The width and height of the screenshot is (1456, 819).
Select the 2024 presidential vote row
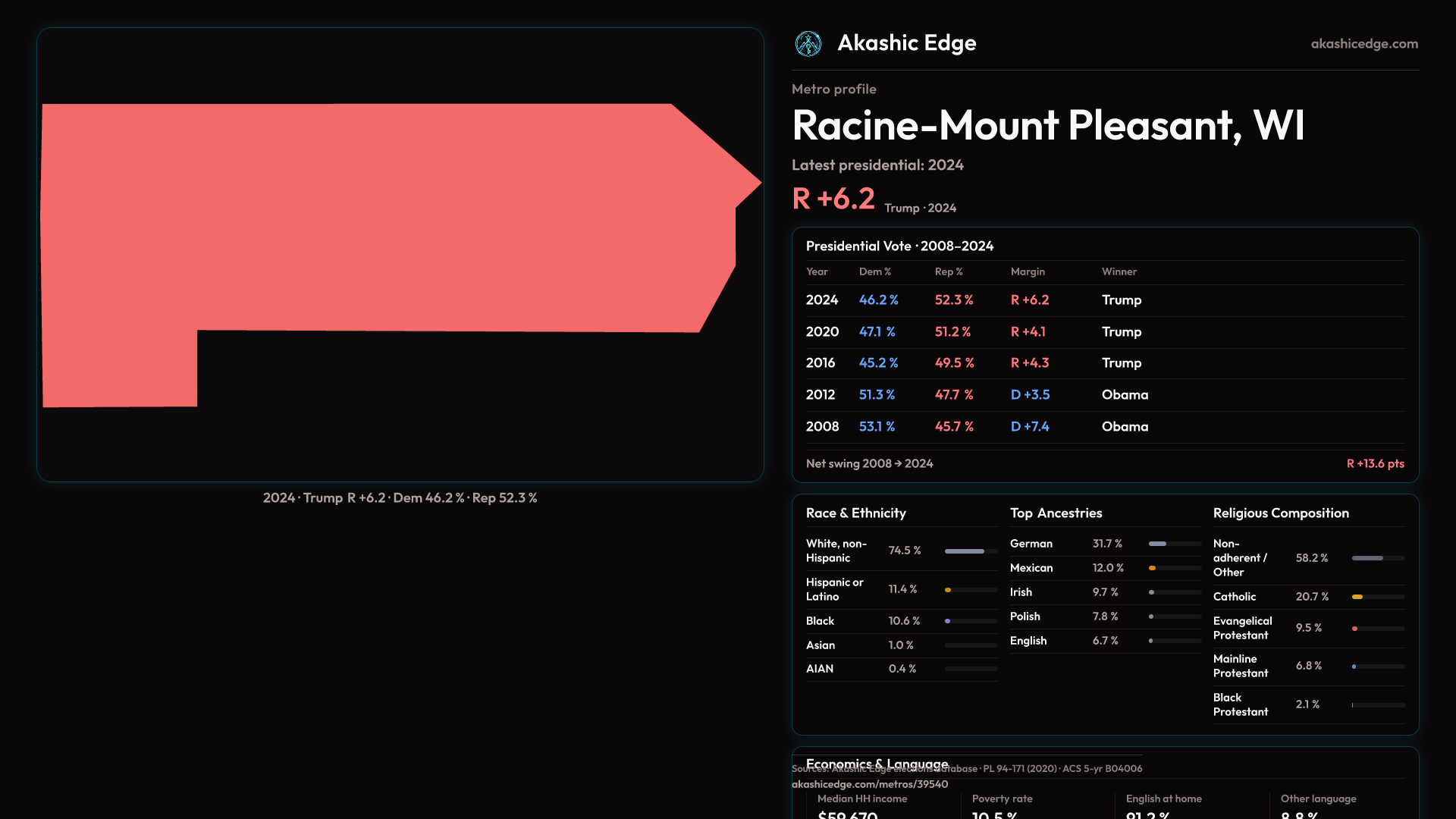(1104, 300)
